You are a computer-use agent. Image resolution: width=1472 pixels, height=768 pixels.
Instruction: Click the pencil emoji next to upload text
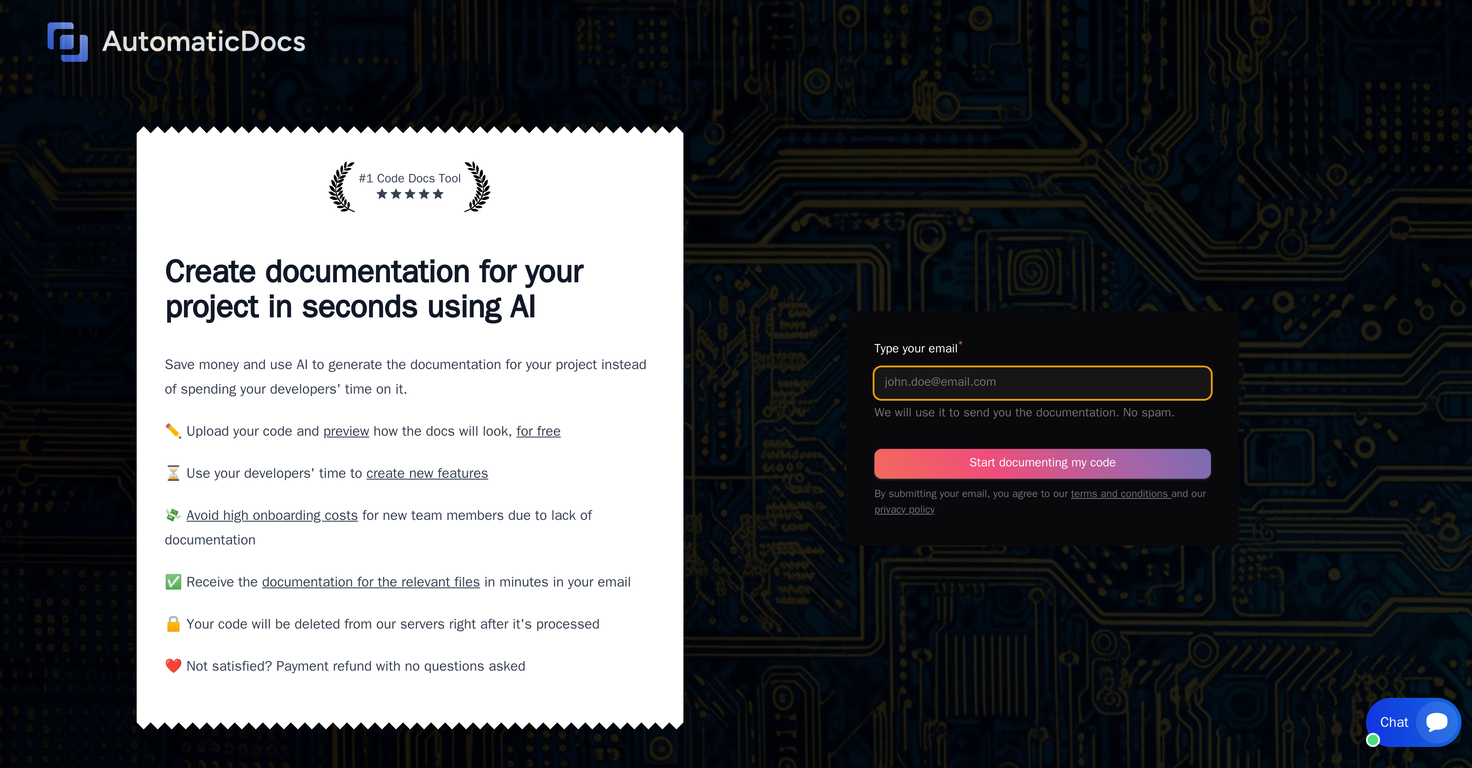click(x=172, y=430)
